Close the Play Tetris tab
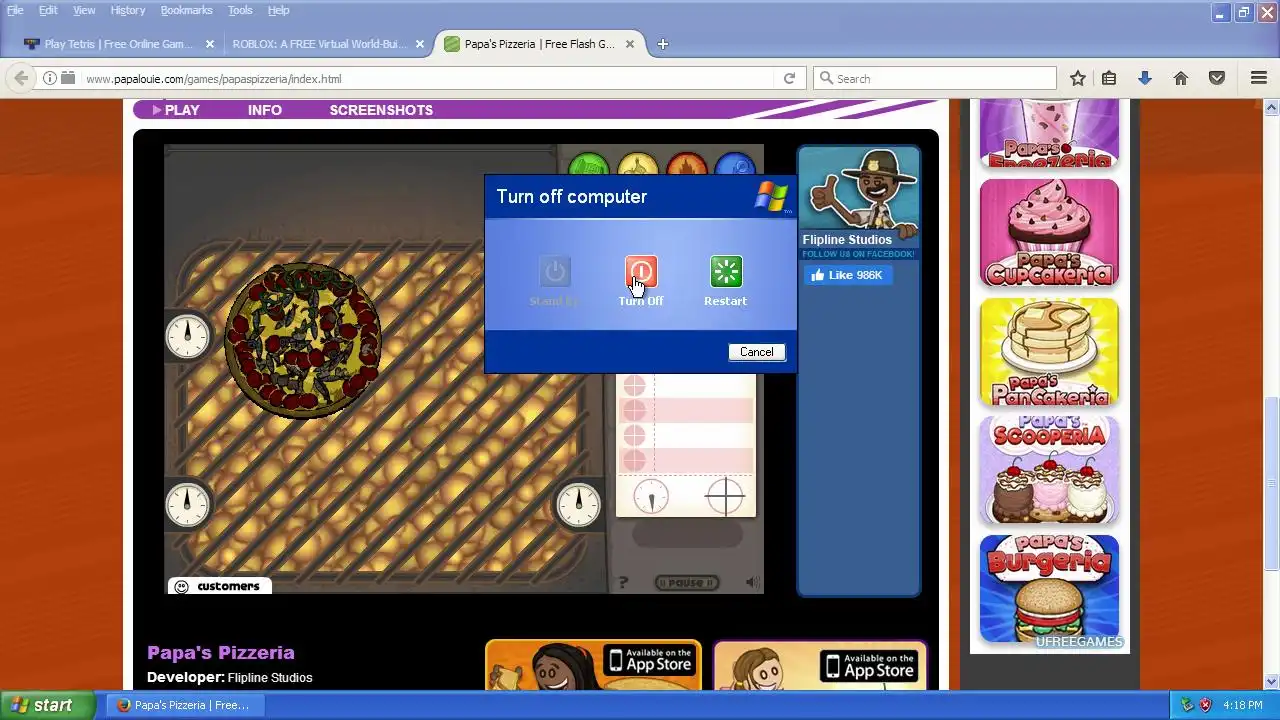The width and height of the screenshot is (1280, 720). (210, 44)
